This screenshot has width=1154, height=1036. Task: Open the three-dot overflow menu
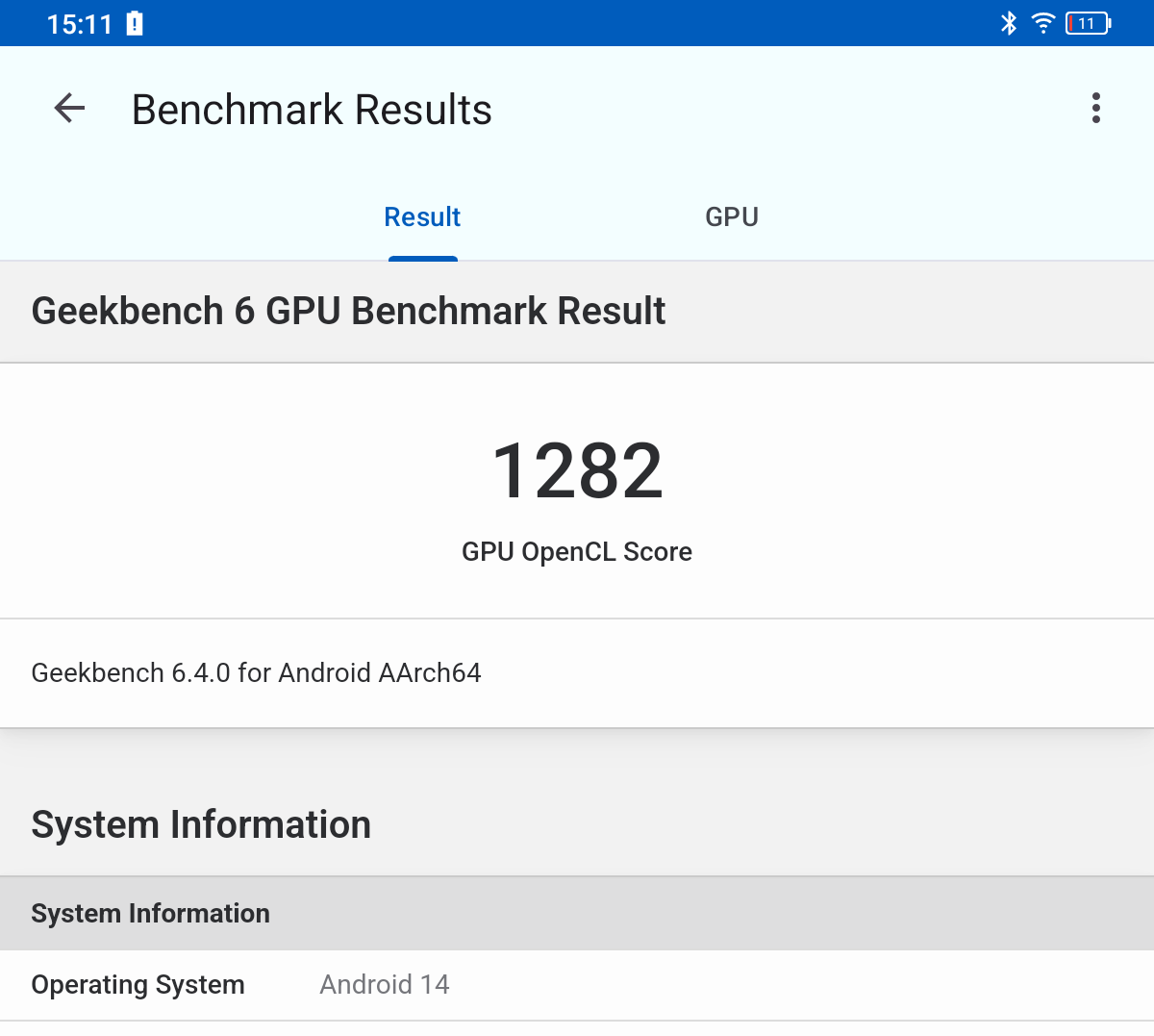(x=1095, y=109)
